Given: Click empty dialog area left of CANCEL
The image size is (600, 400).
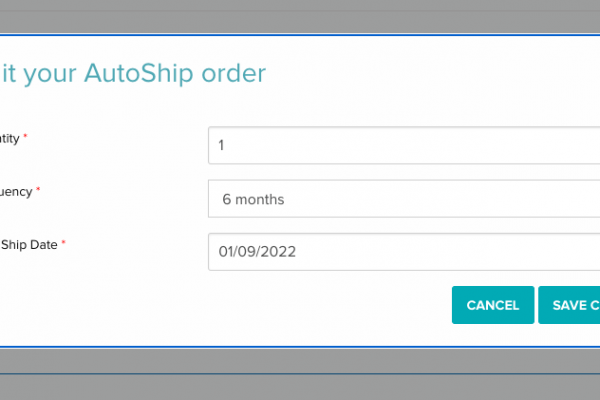Looking at the screenshot, I should coord(250,305).
